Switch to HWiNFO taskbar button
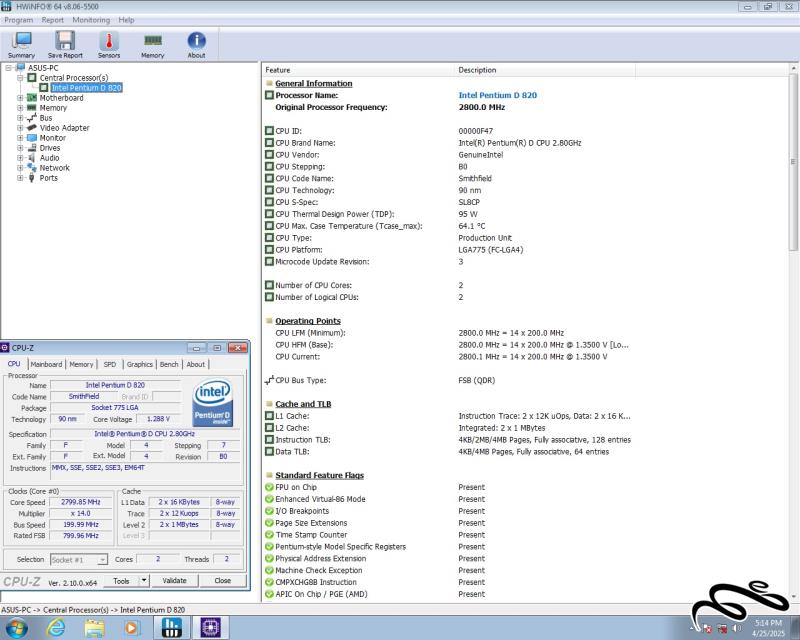The image size is (800, 640). click(x=171, y=627)
